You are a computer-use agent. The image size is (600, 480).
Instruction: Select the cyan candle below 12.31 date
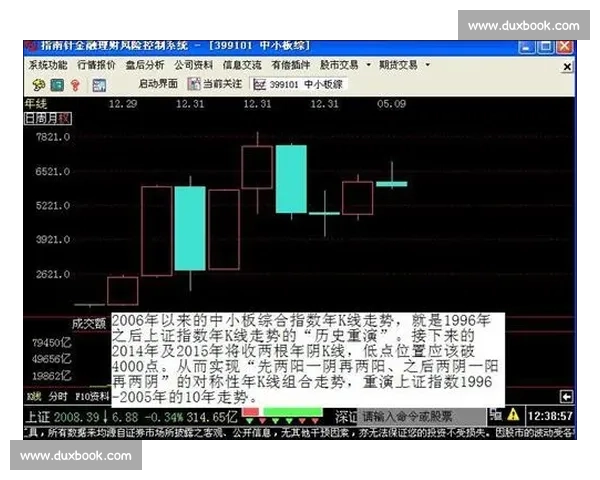[190, 229]
